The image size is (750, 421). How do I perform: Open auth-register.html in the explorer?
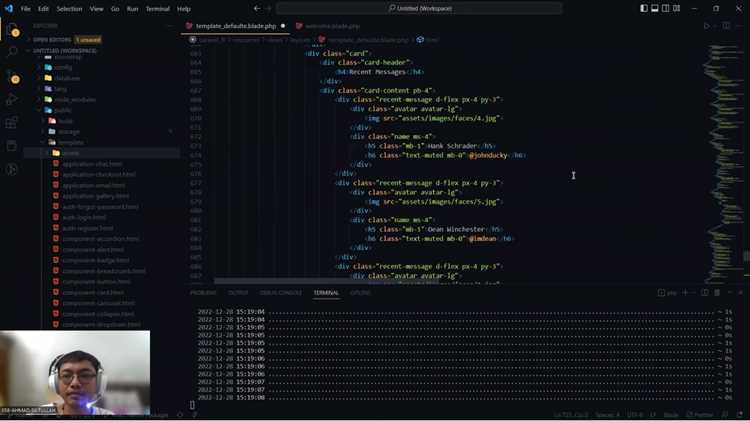(x=88, y=228)
